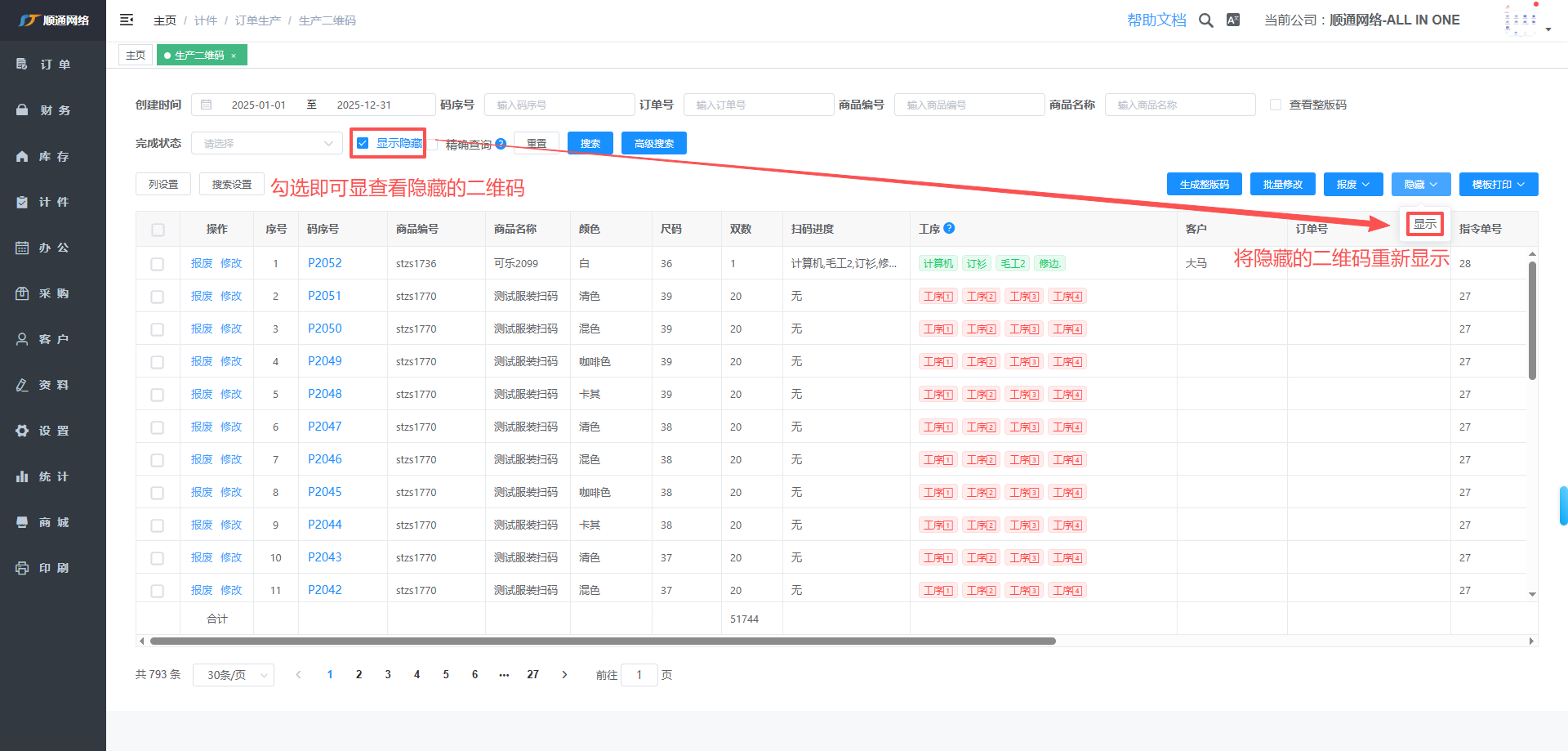Click the horizontal scrollbar below the table
The image size is (1568, 751).
(603, 641)
